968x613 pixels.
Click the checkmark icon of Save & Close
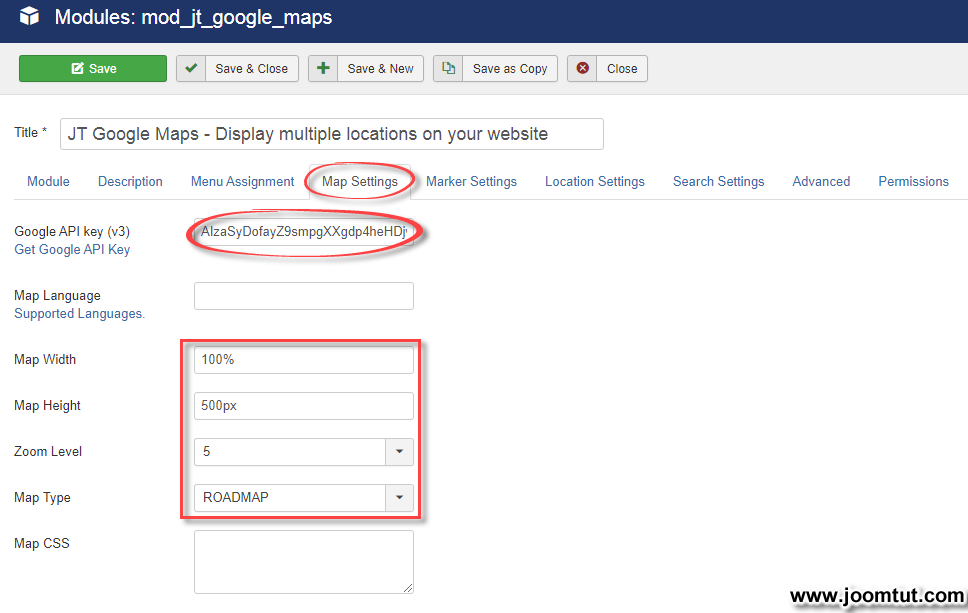(x=191, y=69)
